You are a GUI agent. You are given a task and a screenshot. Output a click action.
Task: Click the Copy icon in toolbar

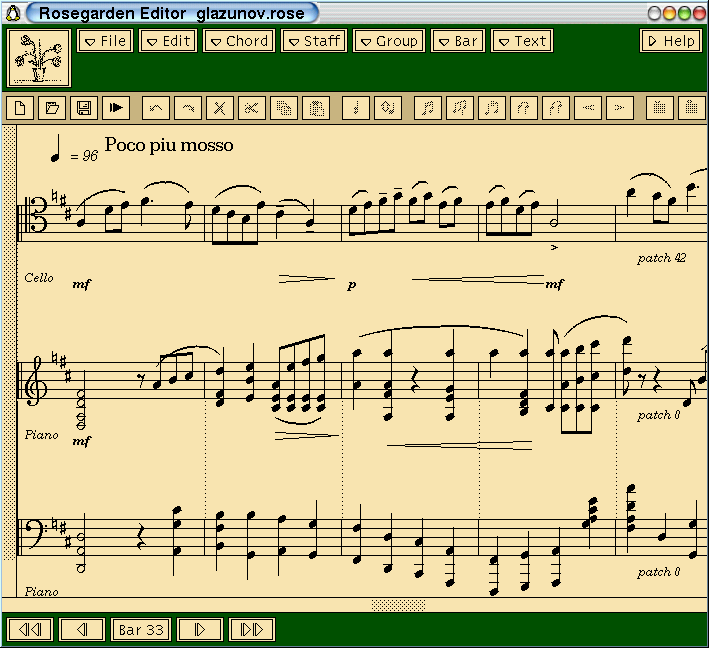(284, 108)
